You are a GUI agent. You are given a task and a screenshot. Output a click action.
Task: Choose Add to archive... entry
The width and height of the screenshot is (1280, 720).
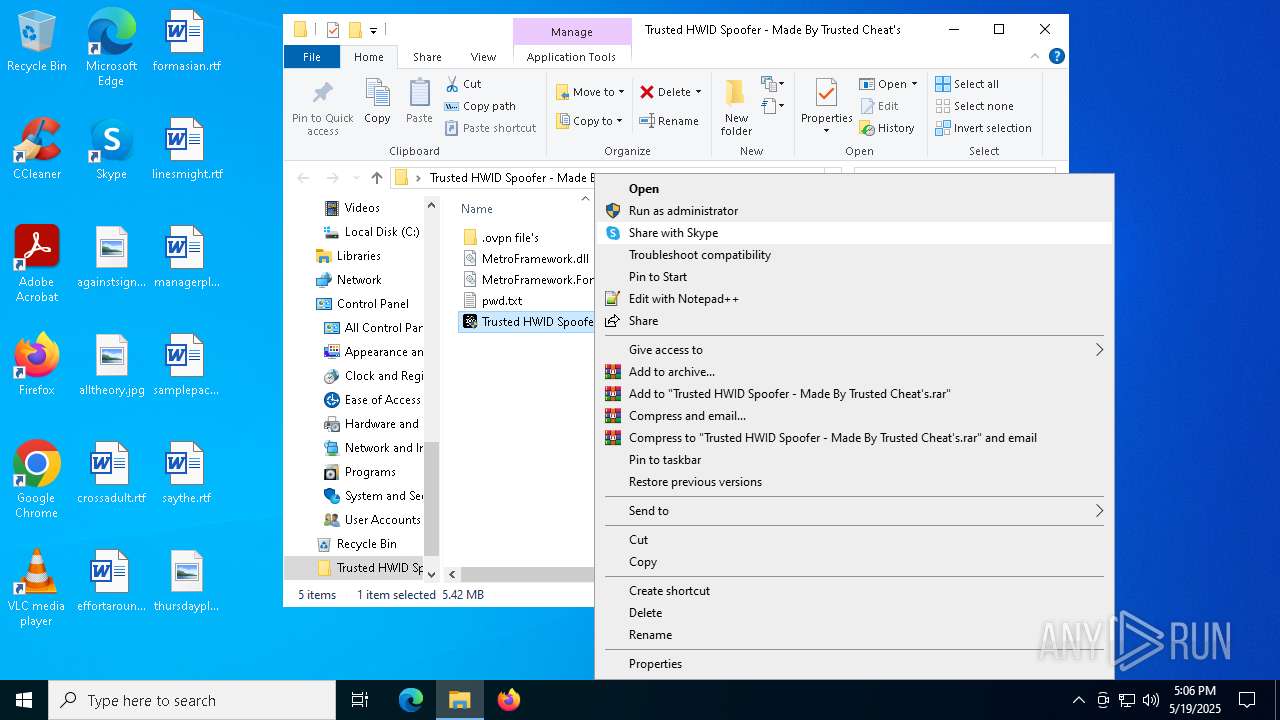point(854,372)
